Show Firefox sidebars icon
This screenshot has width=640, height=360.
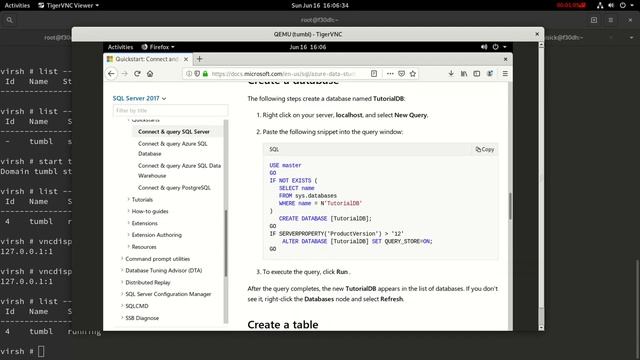(x=477, y=74)
